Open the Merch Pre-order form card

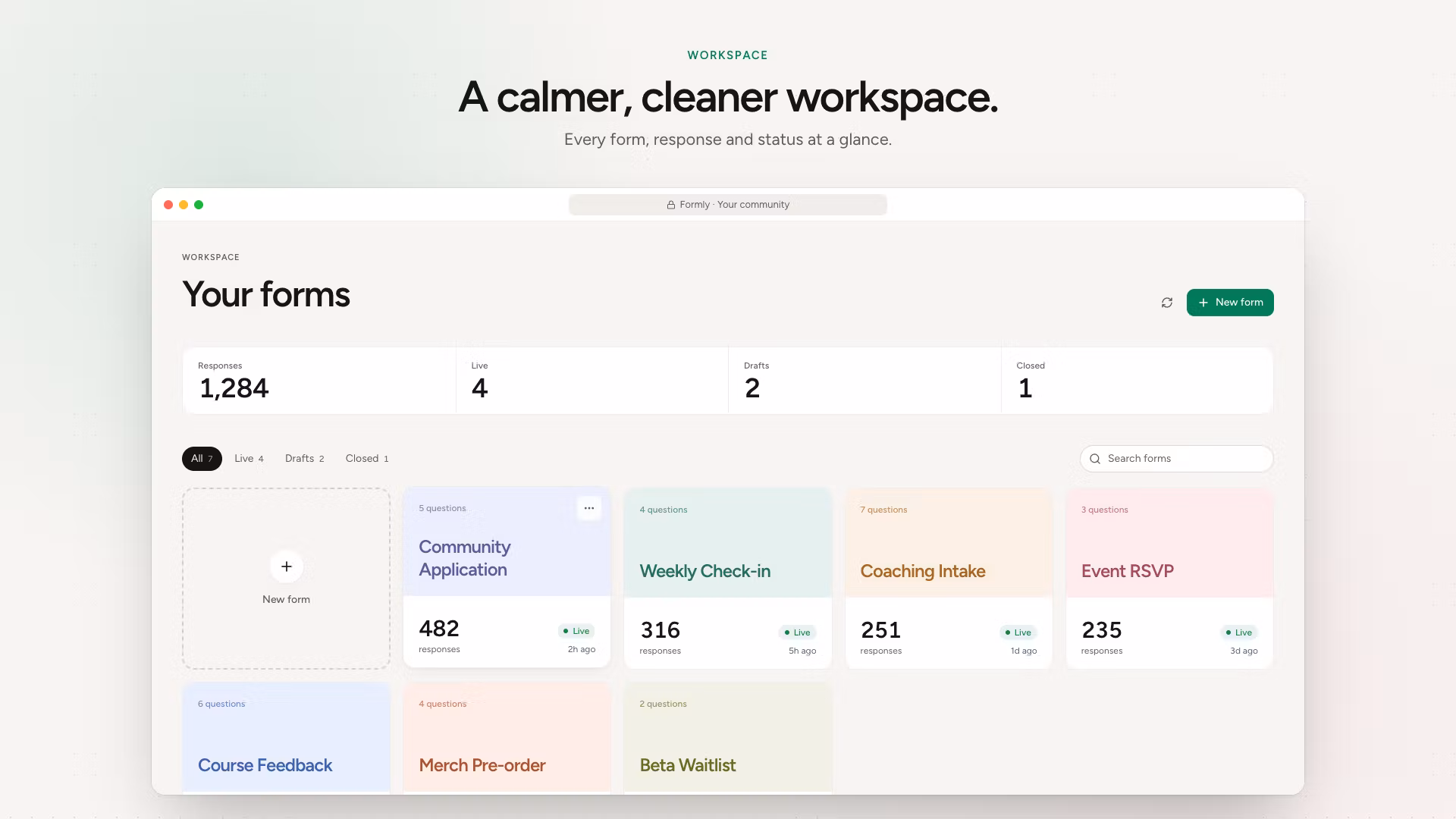point(507,739)
